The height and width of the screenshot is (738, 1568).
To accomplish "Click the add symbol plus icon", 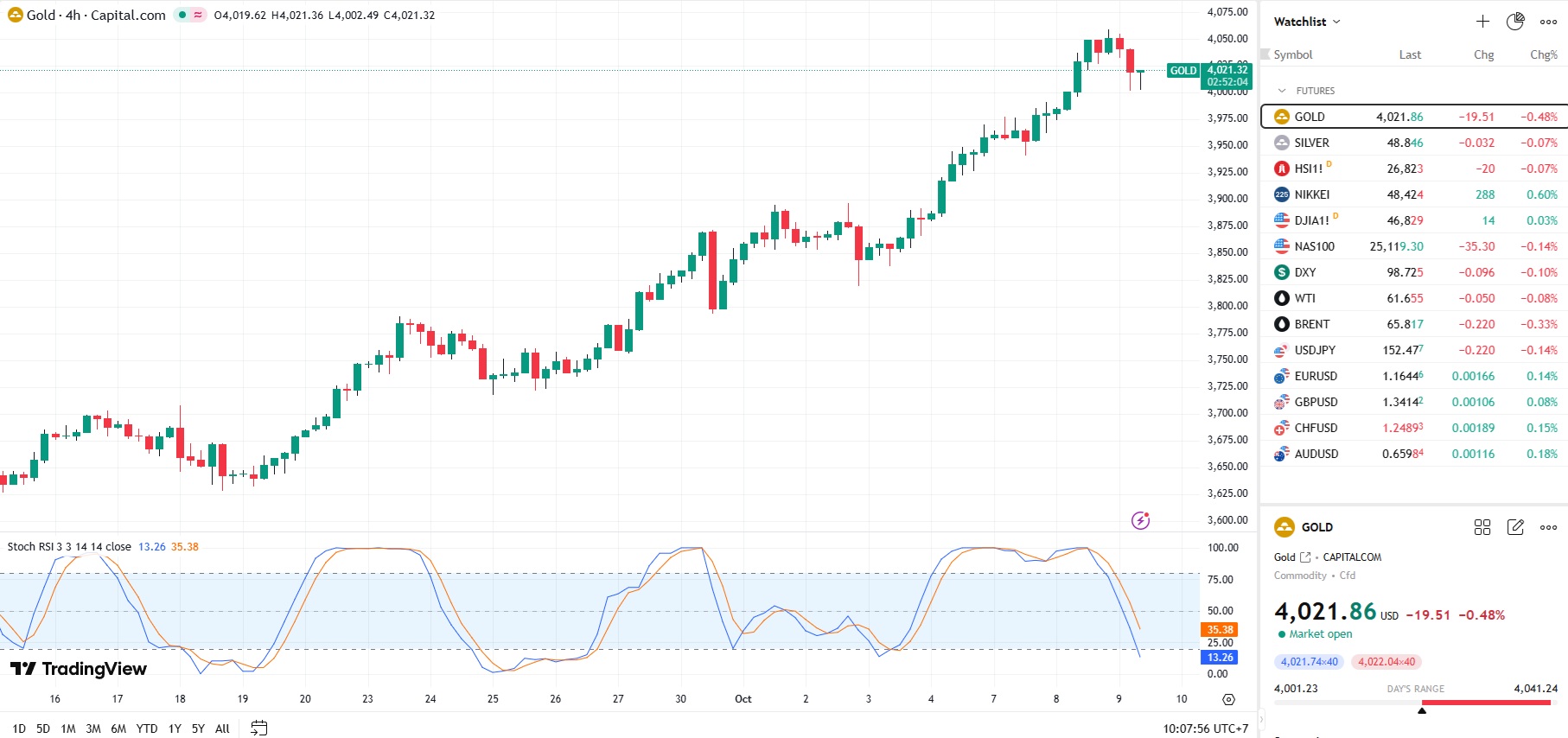I will tap(1482, 22).
